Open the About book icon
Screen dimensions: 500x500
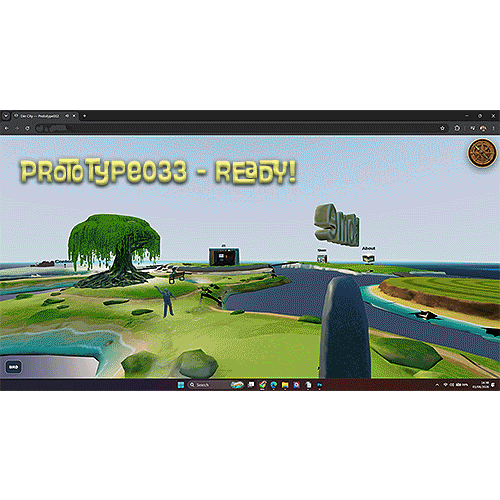[369, 258]
